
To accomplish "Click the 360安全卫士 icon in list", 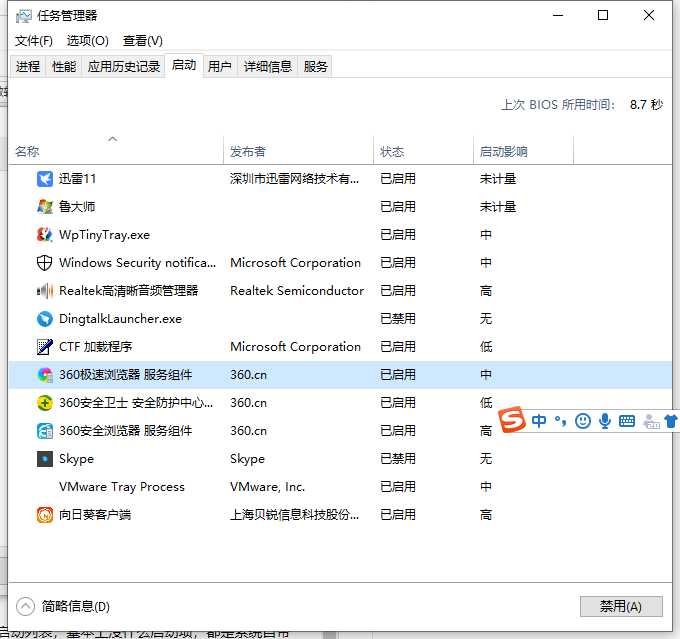I will (x=45, y=403).
